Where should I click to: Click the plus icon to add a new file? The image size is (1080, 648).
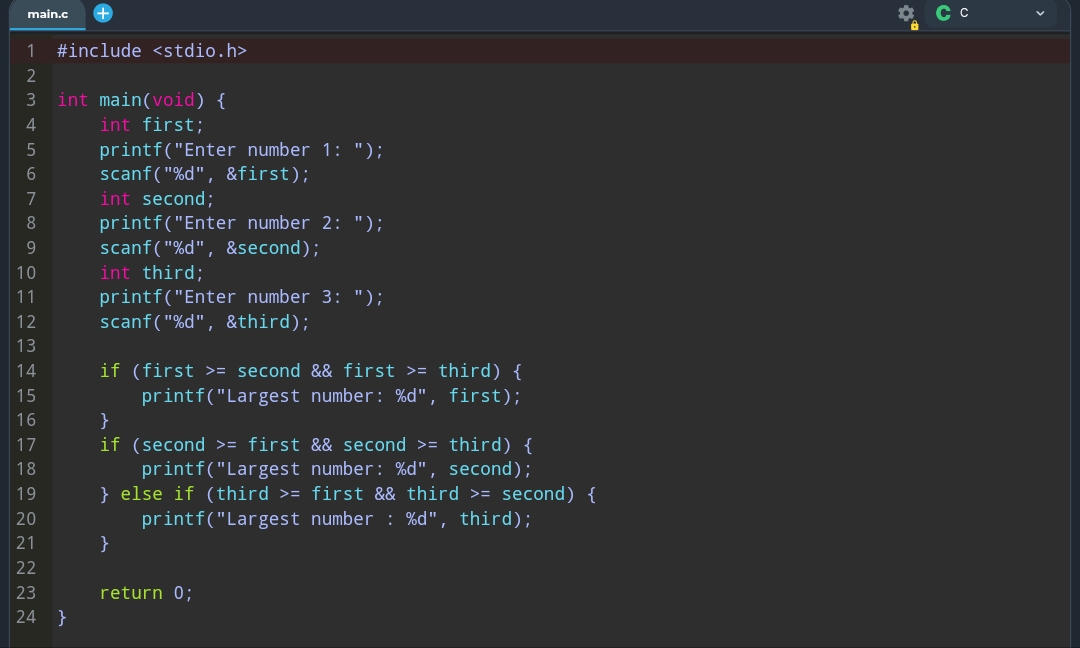coord(103,13)
